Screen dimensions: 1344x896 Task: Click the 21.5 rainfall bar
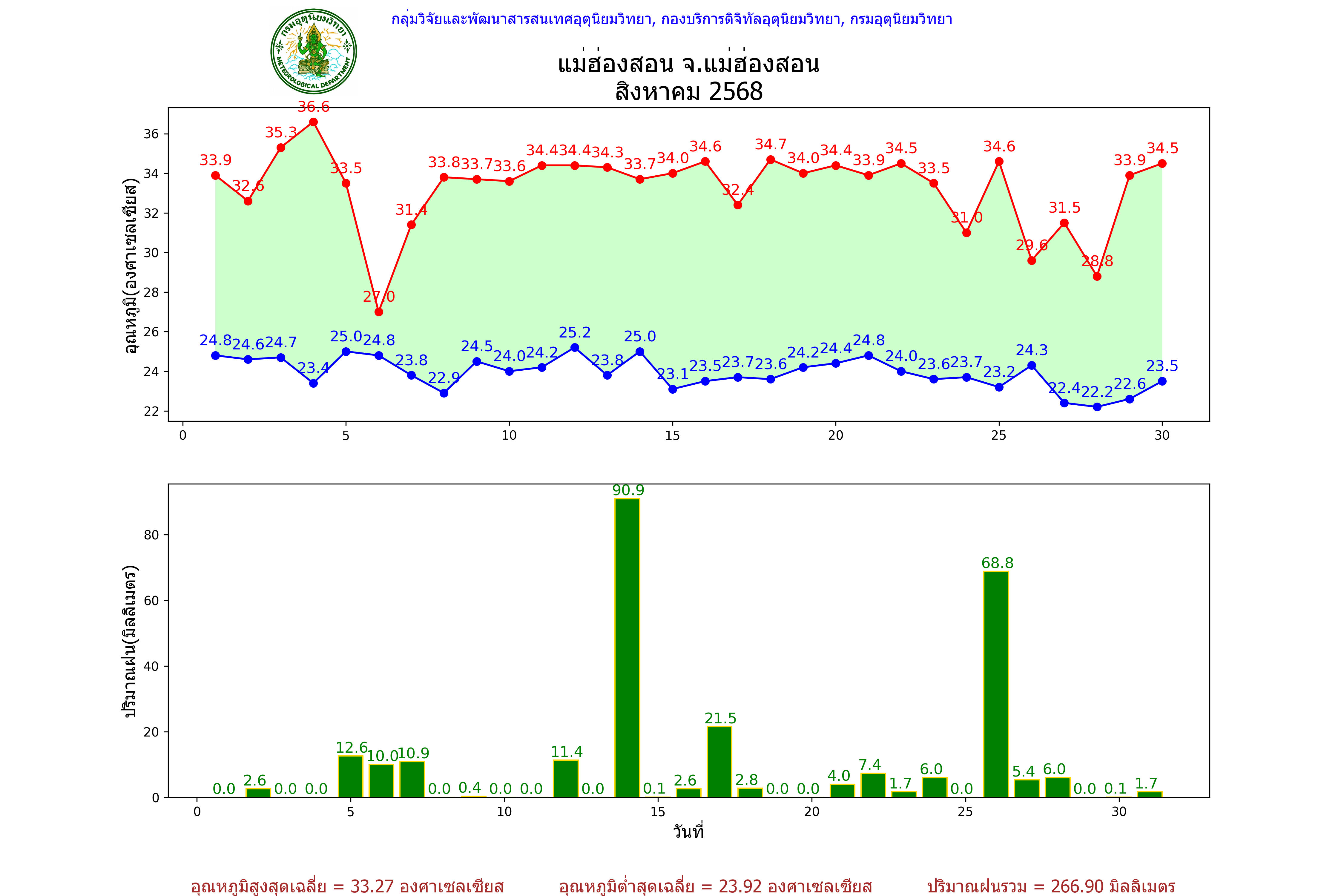pos(719,762)
